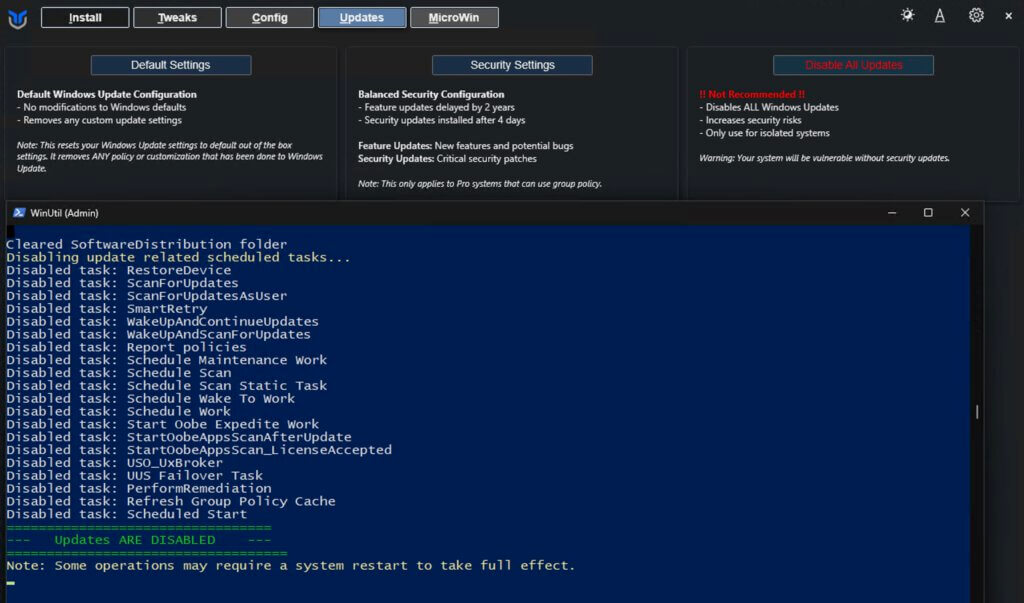This screenshot has height=603, width=1024.
Task: Apply Default Settings for Windows Update
Action: click(170, 65)
